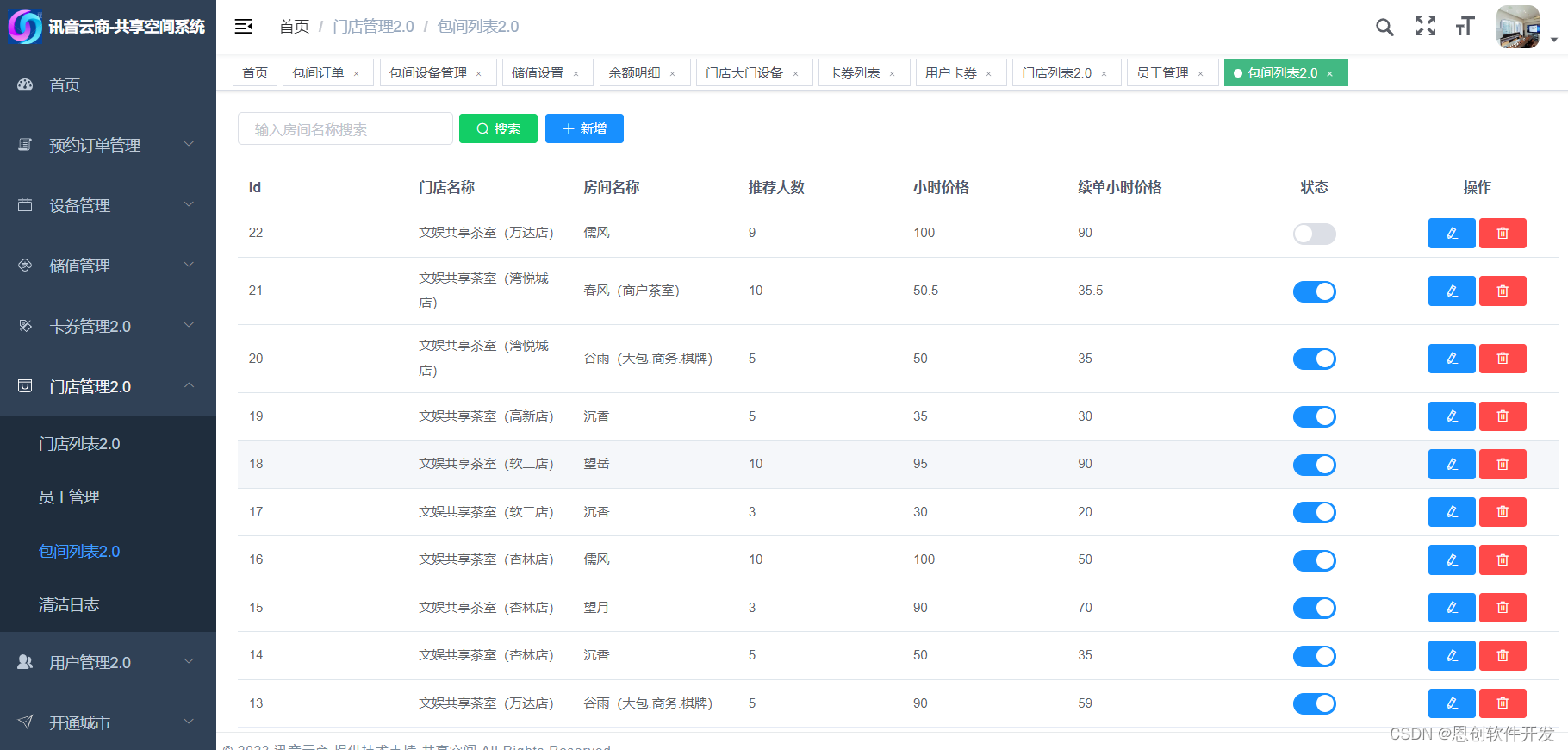The width and height of the screenshot is (1568, 750).
Task: Delete room id 13 谷雨
Action: [1503, 703]
